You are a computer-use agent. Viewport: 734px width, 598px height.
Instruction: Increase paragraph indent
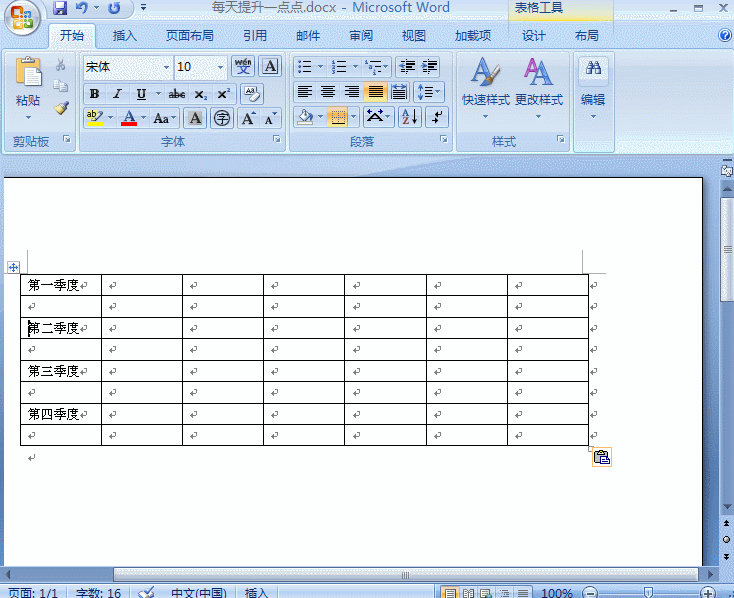coord(429,67)
